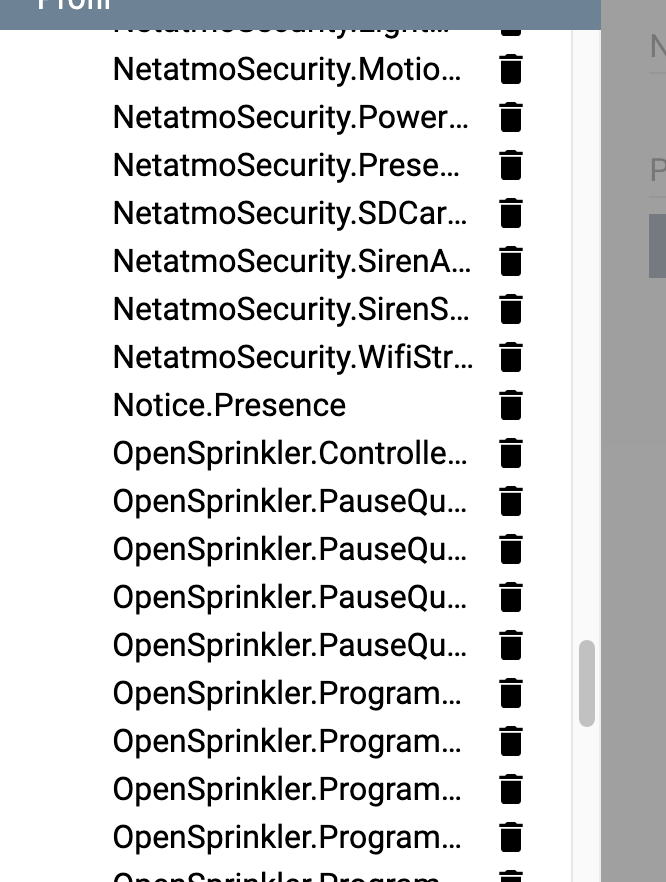
Task: Delete the NetatmoSecurity.SirenS… entry
Action: click(511, 309)
